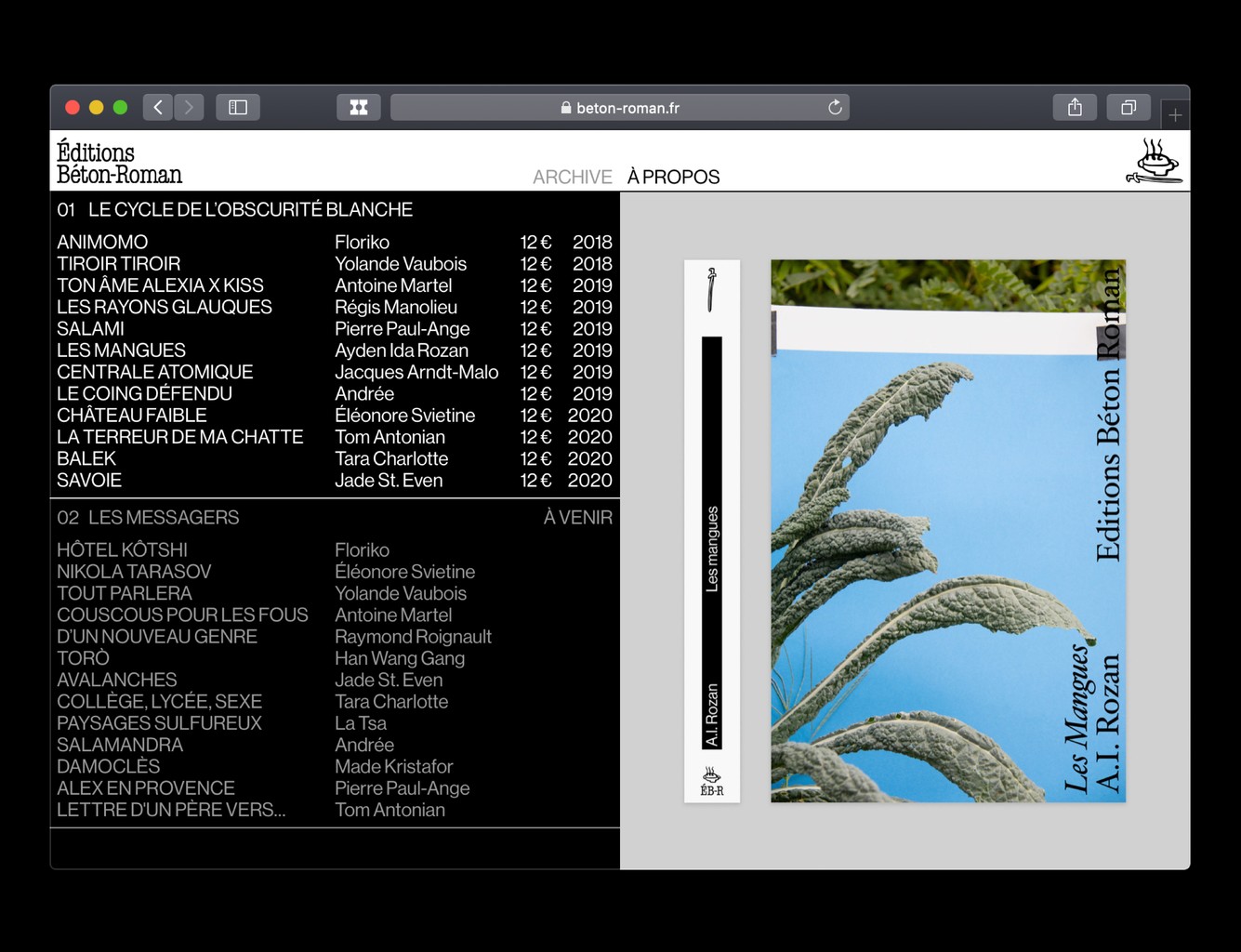Toggle the Safari sidebar
Image resolution: width=1241 pixels, height=952 pixels.
coord(238,108)
